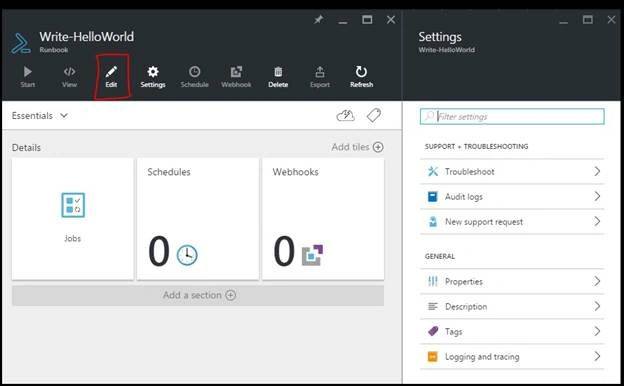Click the tag icon beside Essentials
The height and width of the screenshot is (386, 624).
point(374,116)
